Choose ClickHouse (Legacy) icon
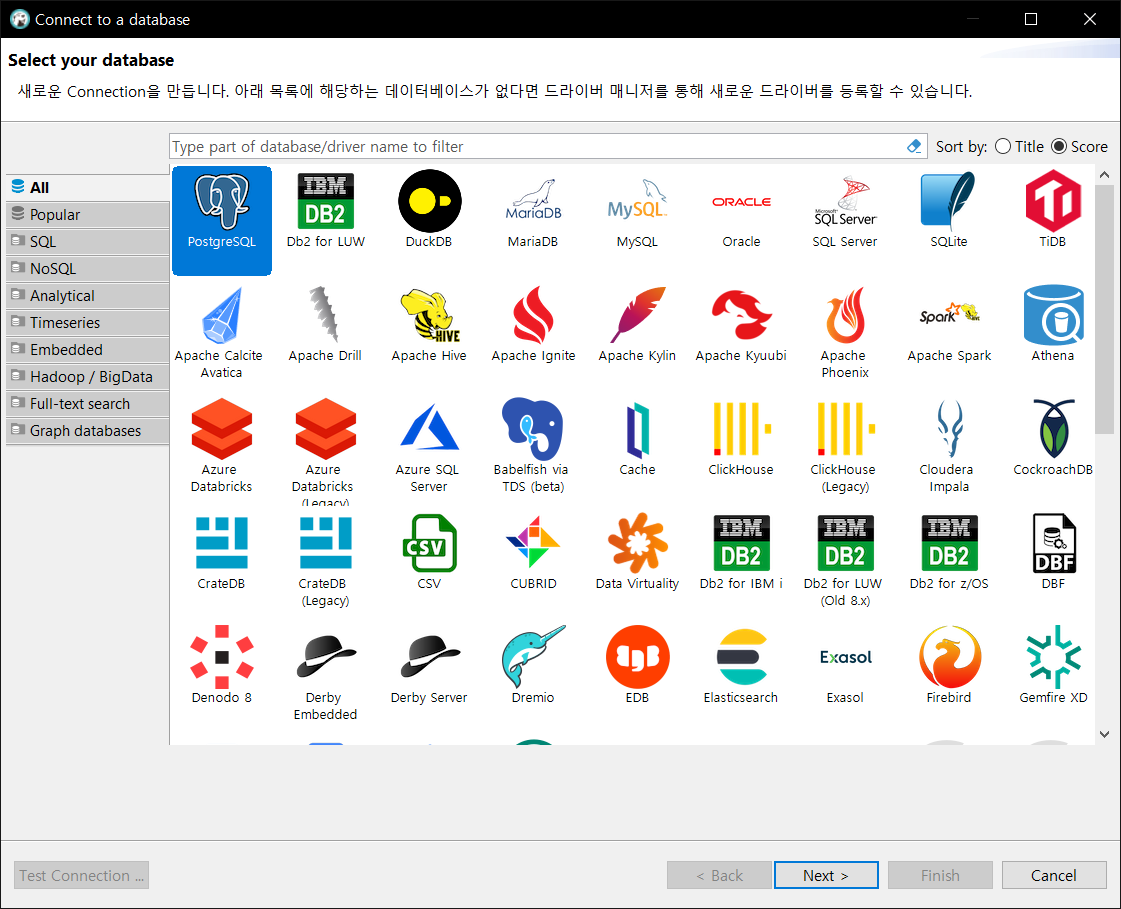The width and height of the screenshot is (1121, 909). pyautogui.click(x=845, y=429)
